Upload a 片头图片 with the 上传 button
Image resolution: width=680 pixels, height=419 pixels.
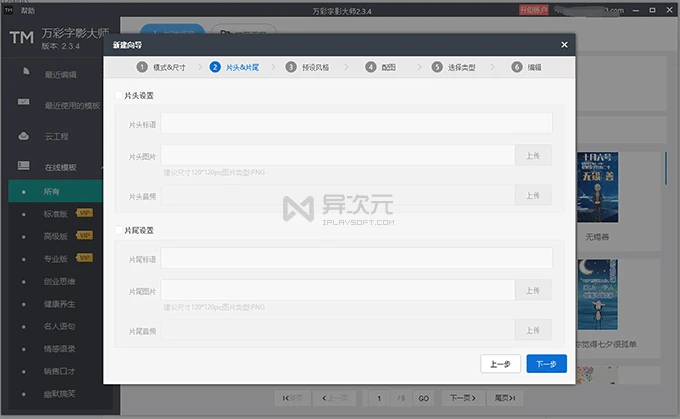[x=533, y=155]
